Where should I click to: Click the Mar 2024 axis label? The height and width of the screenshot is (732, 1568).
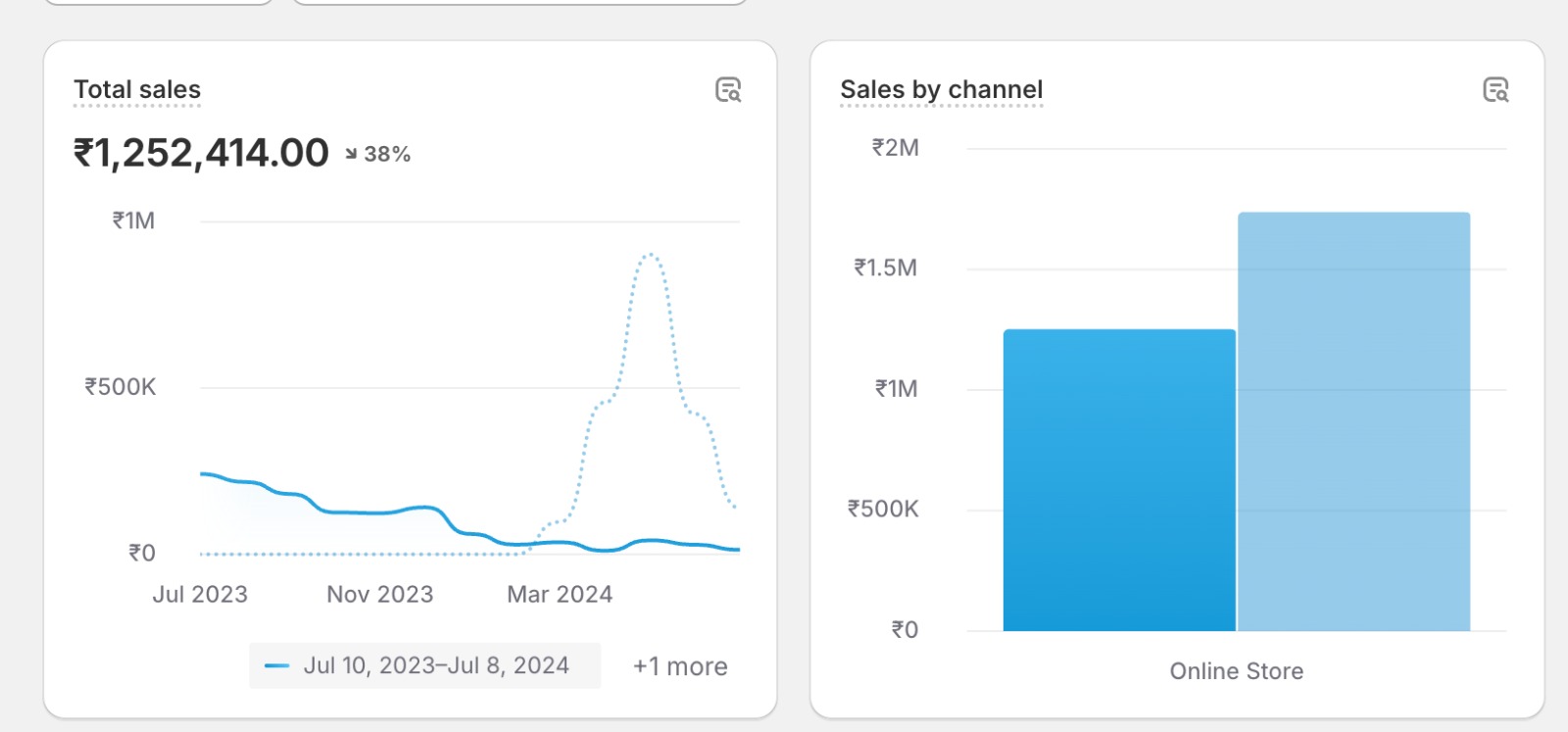(x=560, y=595)
